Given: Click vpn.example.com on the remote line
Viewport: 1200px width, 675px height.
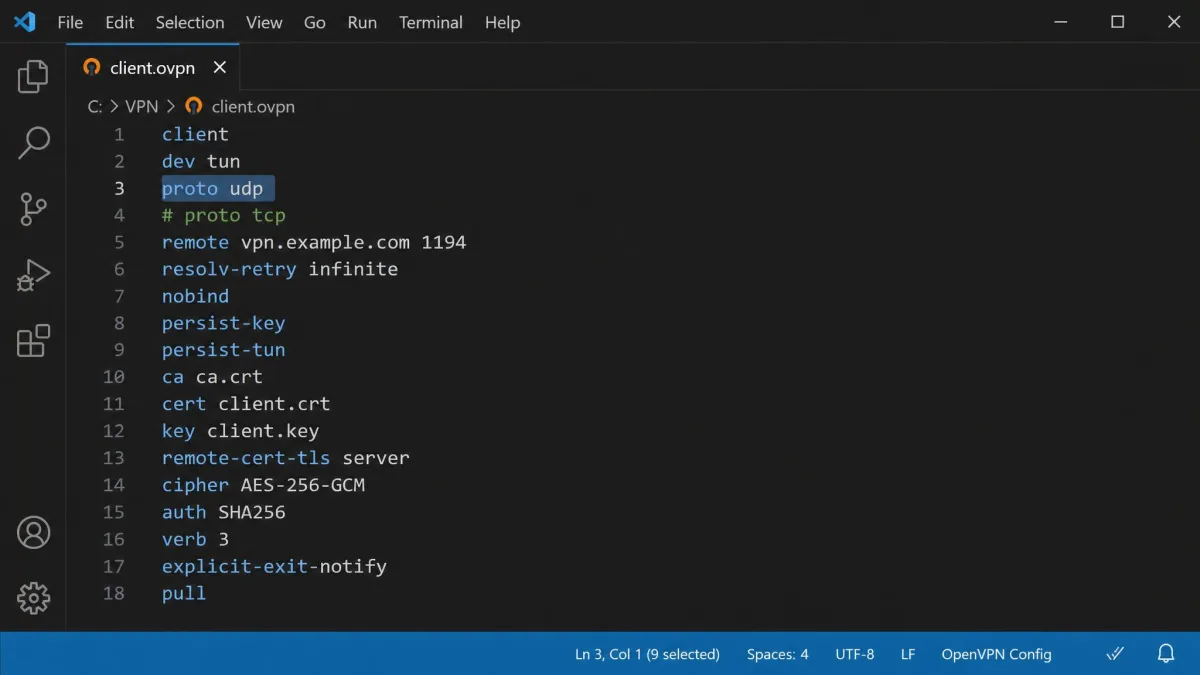Looking at the screenshot, I should 325,242.
